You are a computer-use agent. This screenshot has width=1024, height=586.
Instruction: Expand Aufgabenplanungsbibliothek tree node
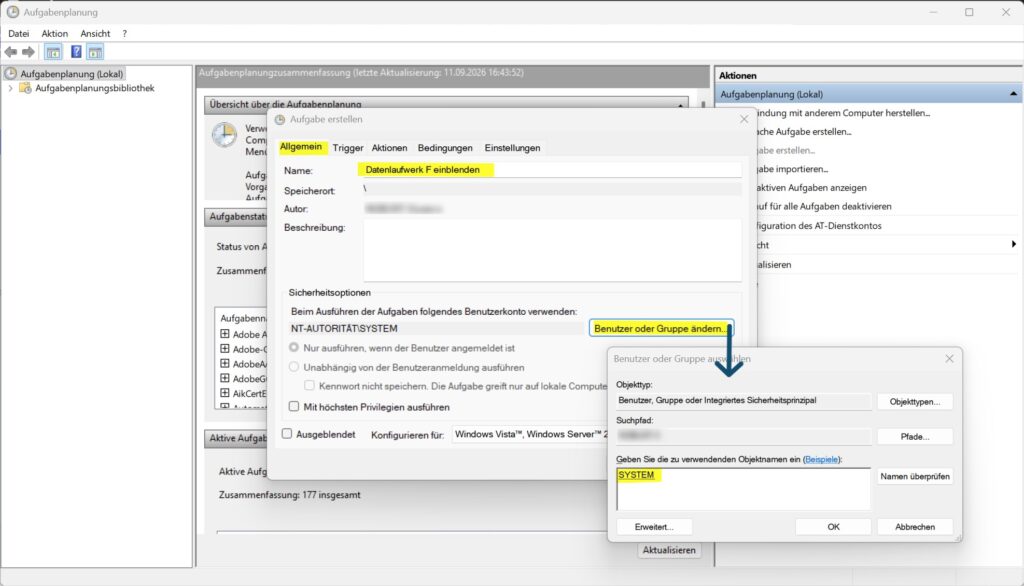10,88
